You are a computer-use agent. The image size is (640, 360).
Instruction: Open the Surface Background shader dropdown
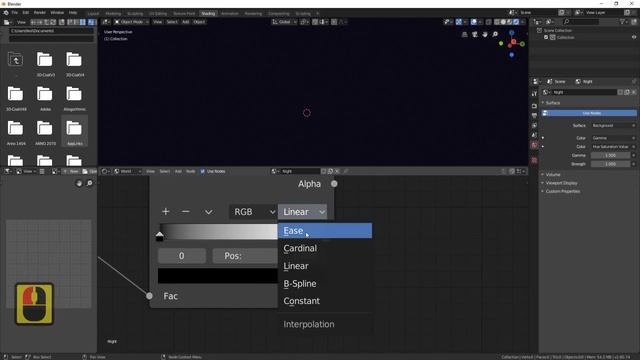(613, 126)
